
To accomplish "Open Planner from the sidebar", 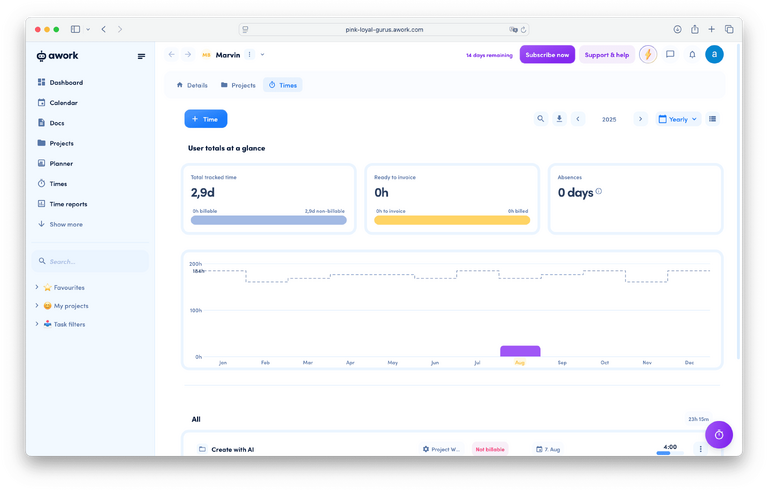I will pos(60,163).
